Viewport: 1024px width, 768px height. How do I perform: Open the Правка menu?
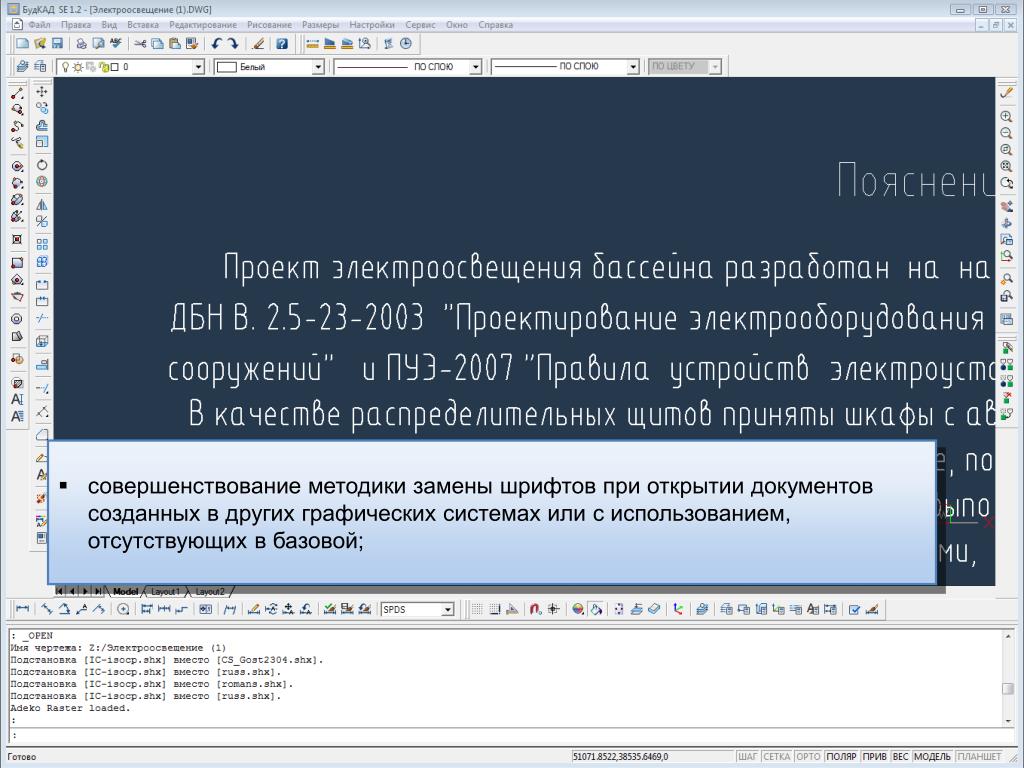point(76,25)
